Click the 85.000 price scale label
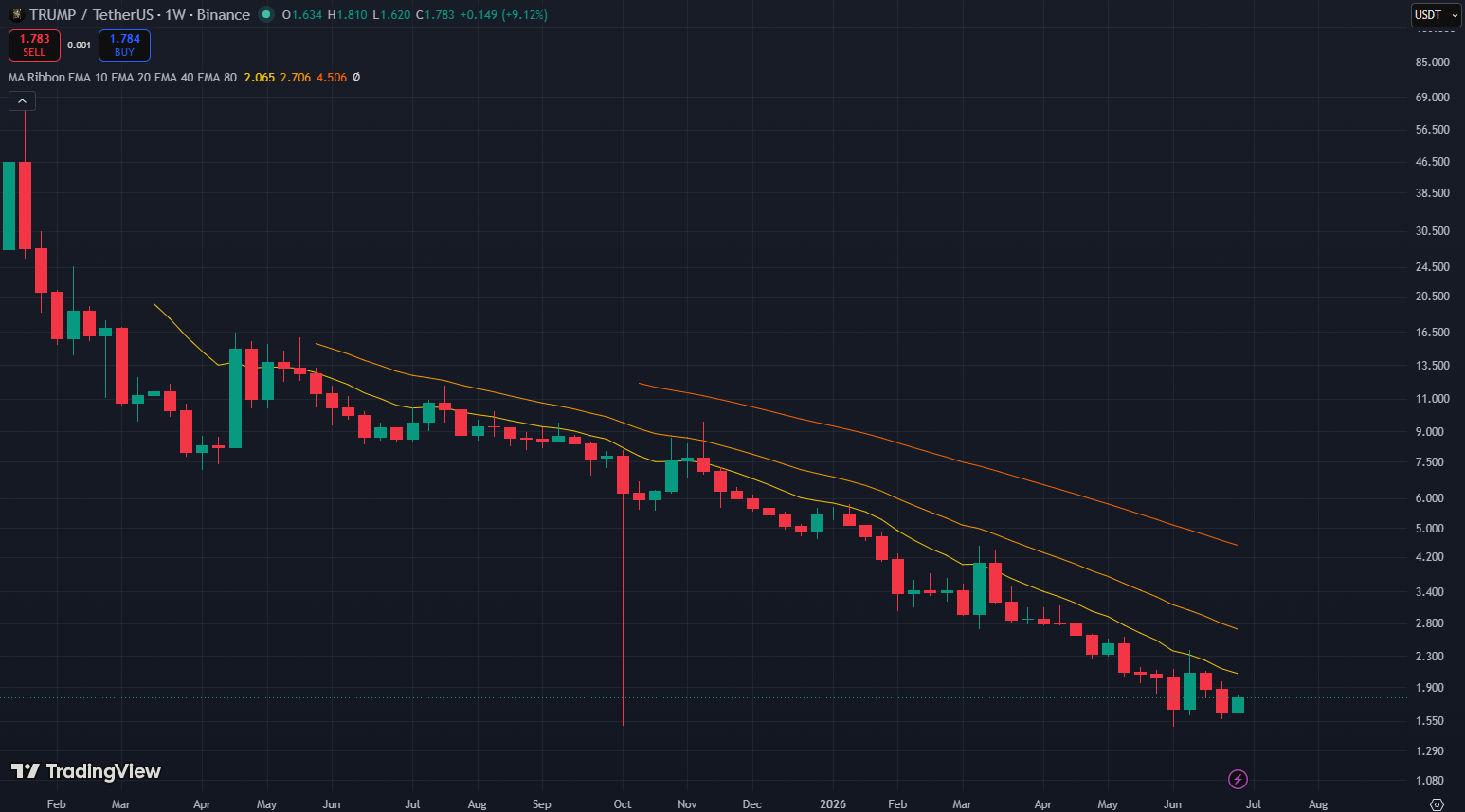This screenshot has width=1465, height=812. 1433,63
